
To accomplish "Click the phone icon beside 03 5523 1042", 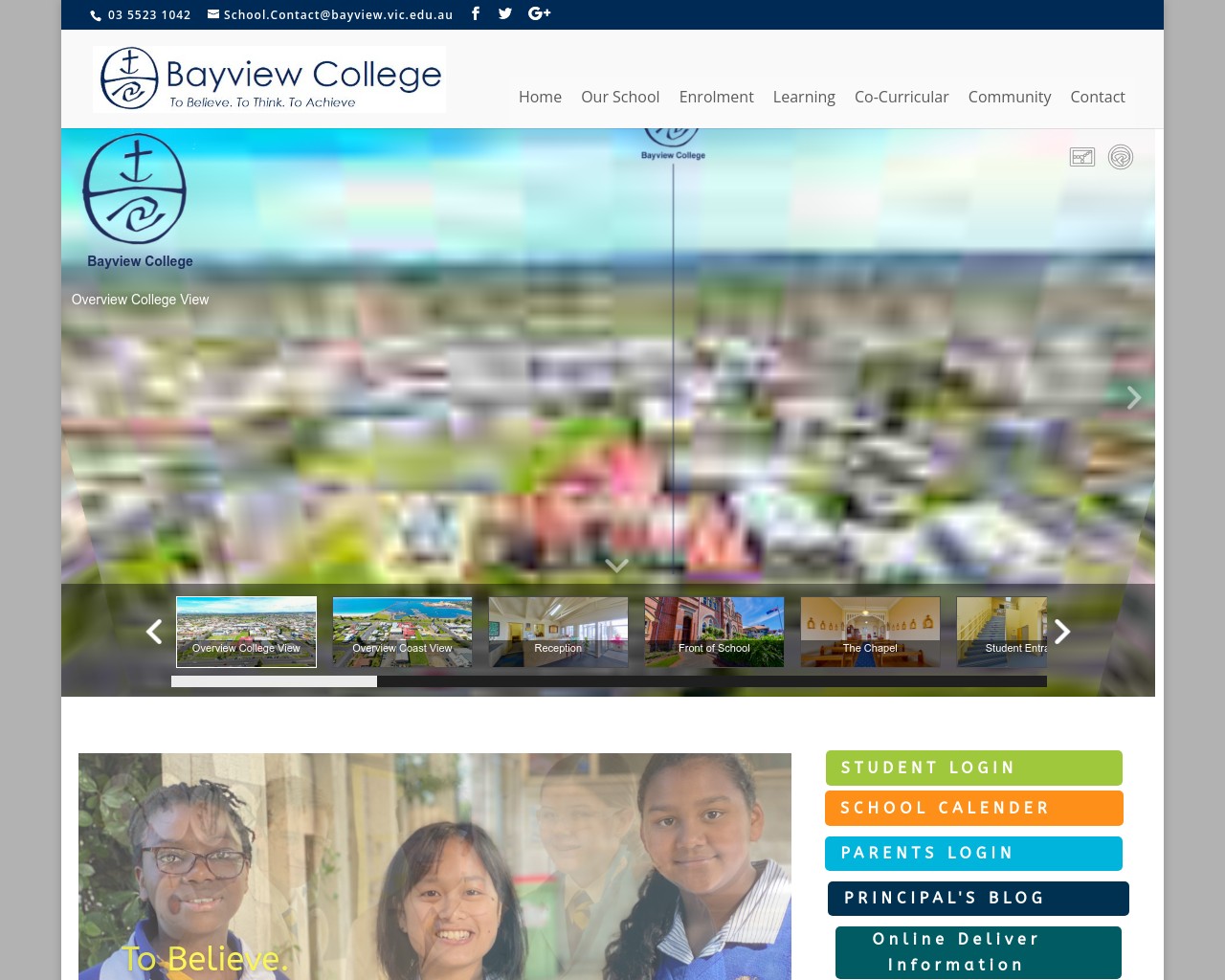I will [x=96, y=14].
